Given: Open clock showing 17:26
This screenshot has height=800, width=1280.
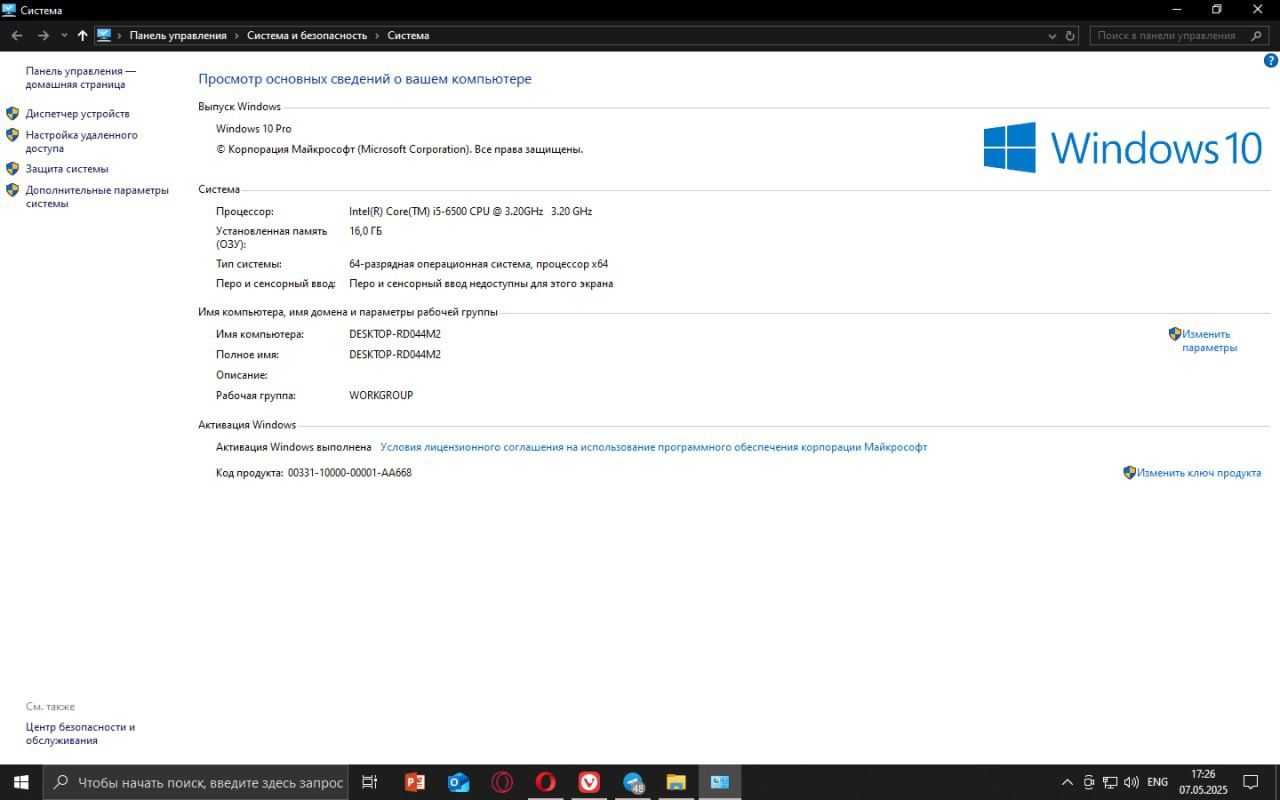Looking at the screenshot, I should click(x=1203, y=782).
